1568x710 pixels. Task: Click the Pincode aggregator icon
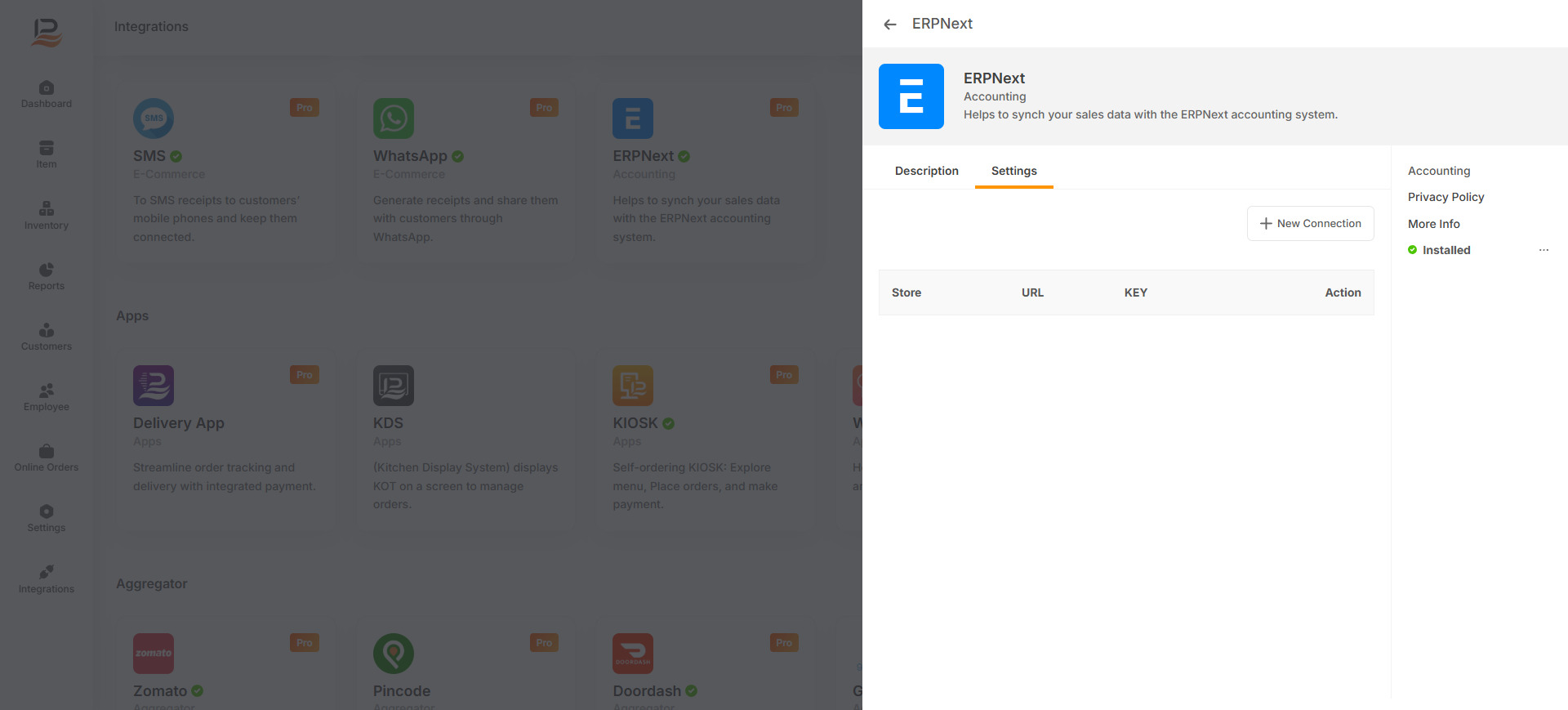(394, 654)
